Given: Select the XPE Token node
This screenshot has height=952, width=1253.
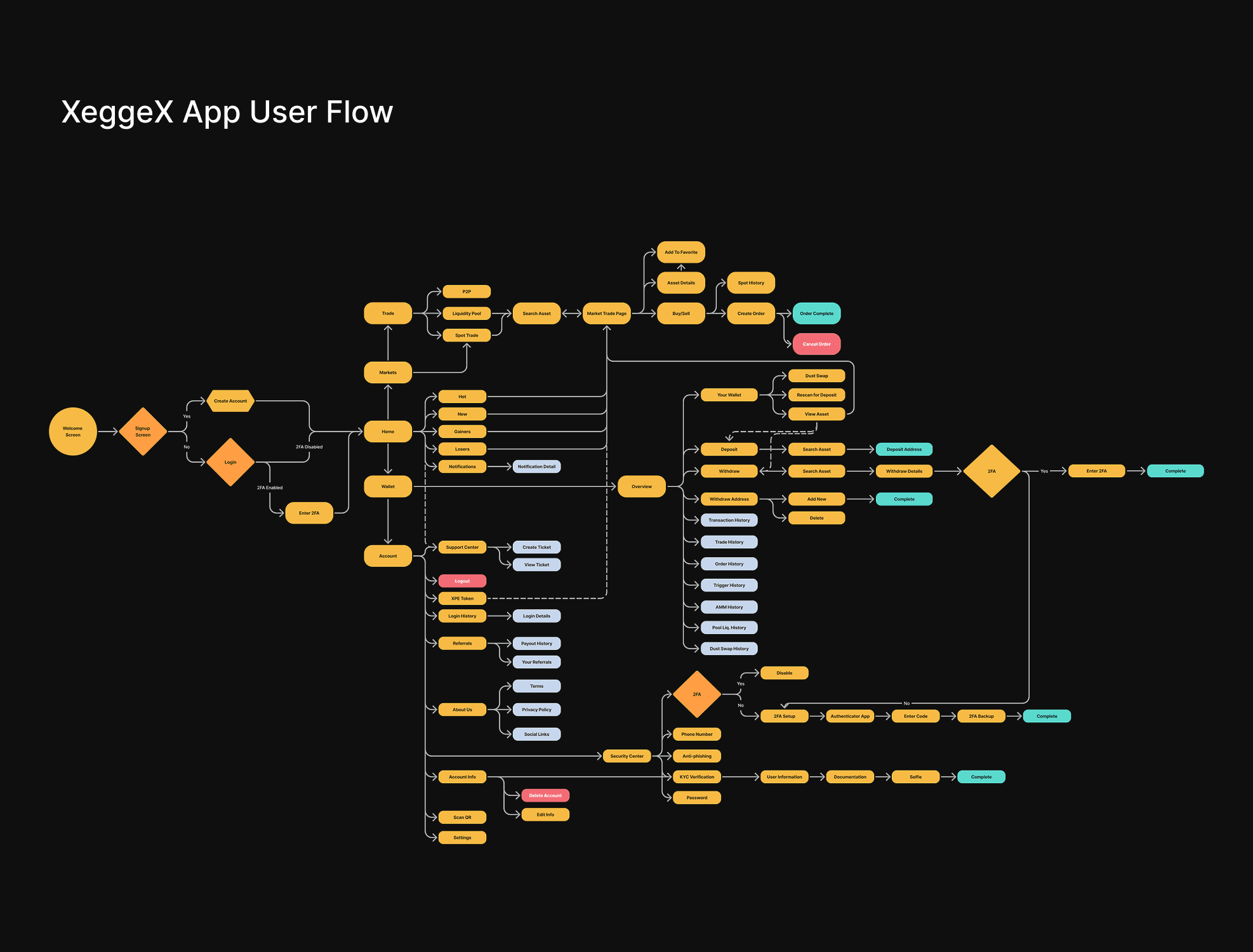Looking at the screenshot, I should point(462,598).
